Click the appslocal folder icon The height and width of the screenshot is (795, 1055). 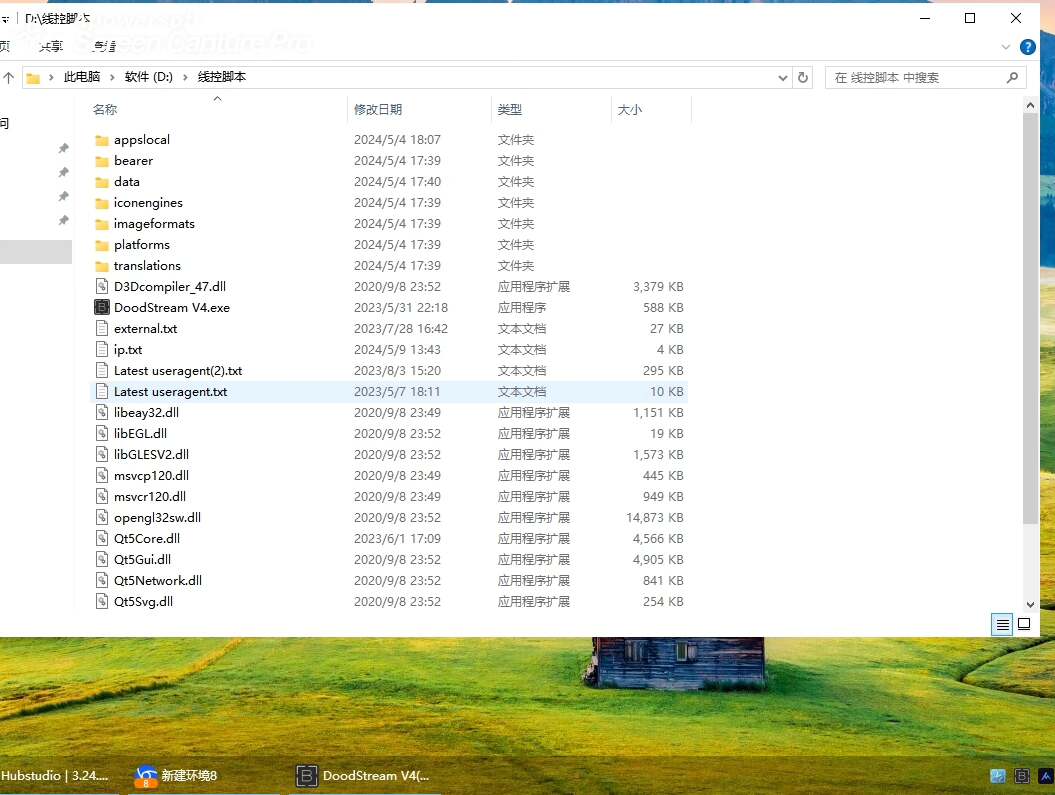(101, 140)
